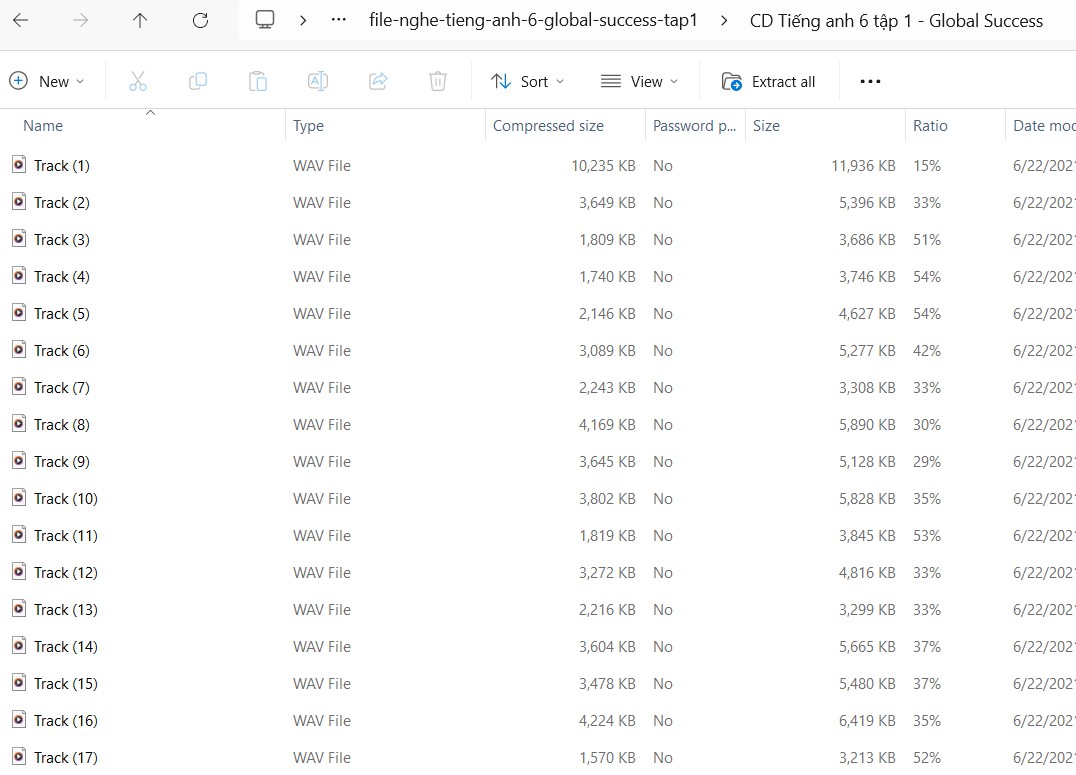Expand the New menu dropdown

(x=48, y=81)
